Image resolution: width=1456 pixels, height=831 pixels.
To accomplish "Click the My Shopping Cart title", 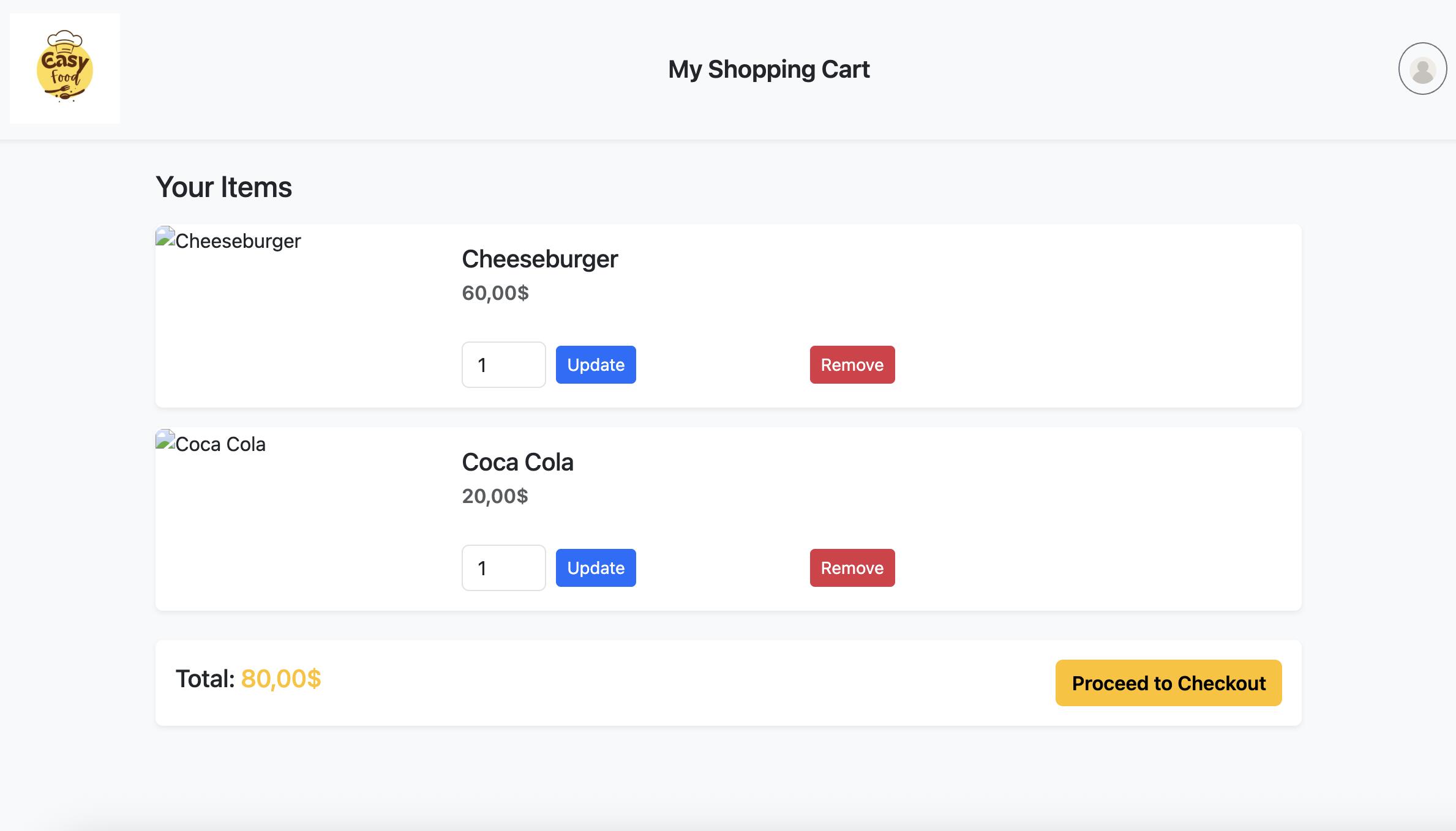I will pyautogui.click(x=768, y=69).
